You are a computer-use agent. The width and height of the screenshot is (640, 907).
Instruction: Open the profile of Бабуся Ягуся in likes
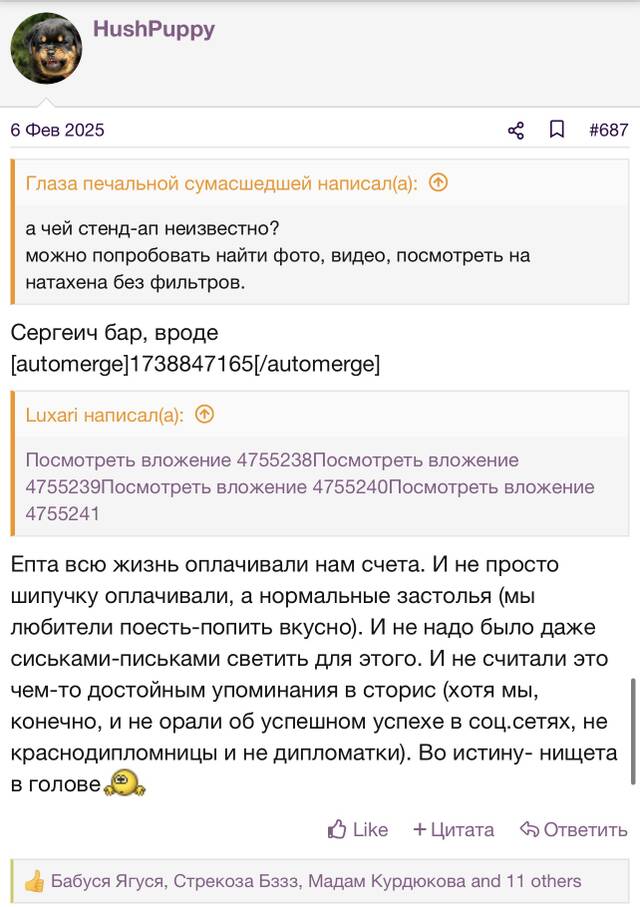[108, 880]
